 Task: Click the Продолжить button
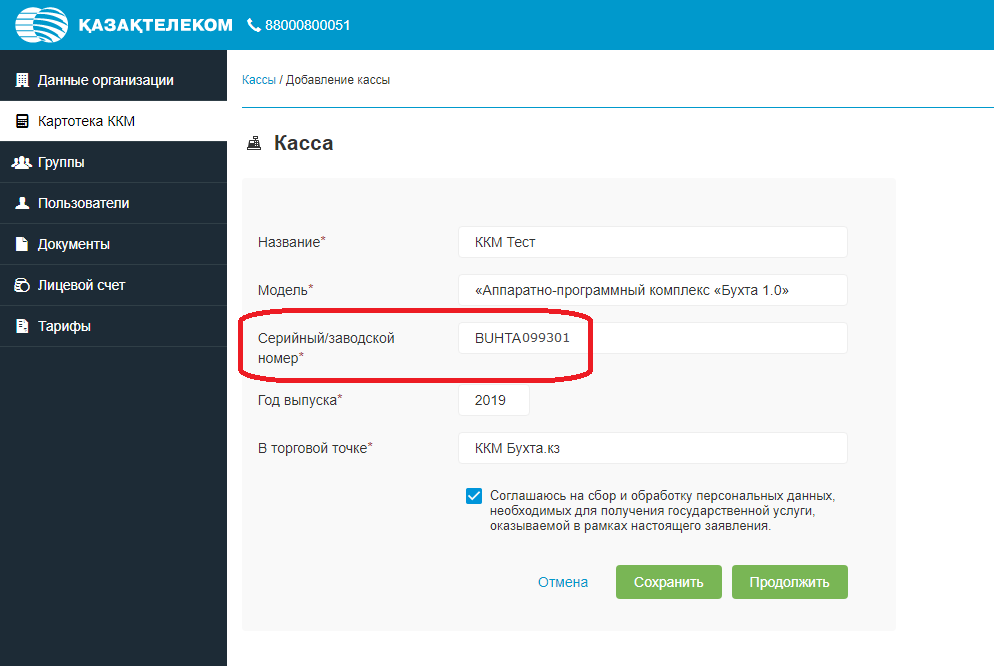[x=790, y=582]
